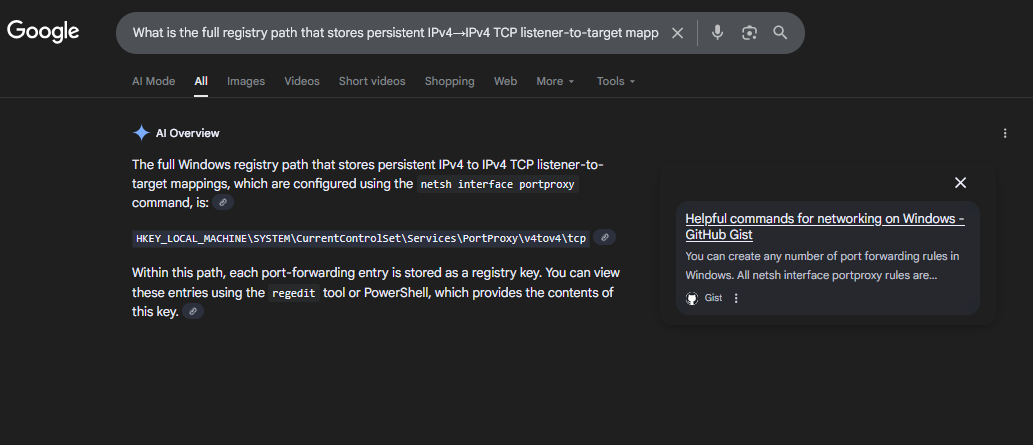Open the Gist result three-dot menu
Viewport: 1033px width, 445px height.
tap(736, 298)
